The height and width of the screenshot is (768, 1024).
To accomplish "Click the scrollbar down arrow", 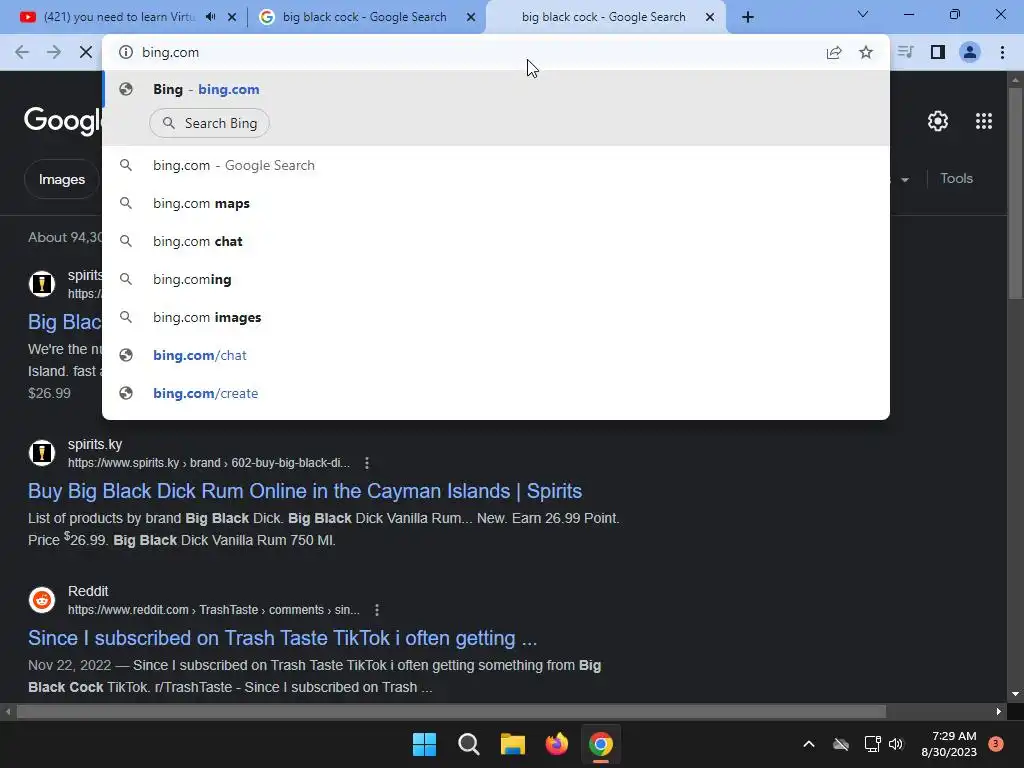I will (x=1014, y=694).
